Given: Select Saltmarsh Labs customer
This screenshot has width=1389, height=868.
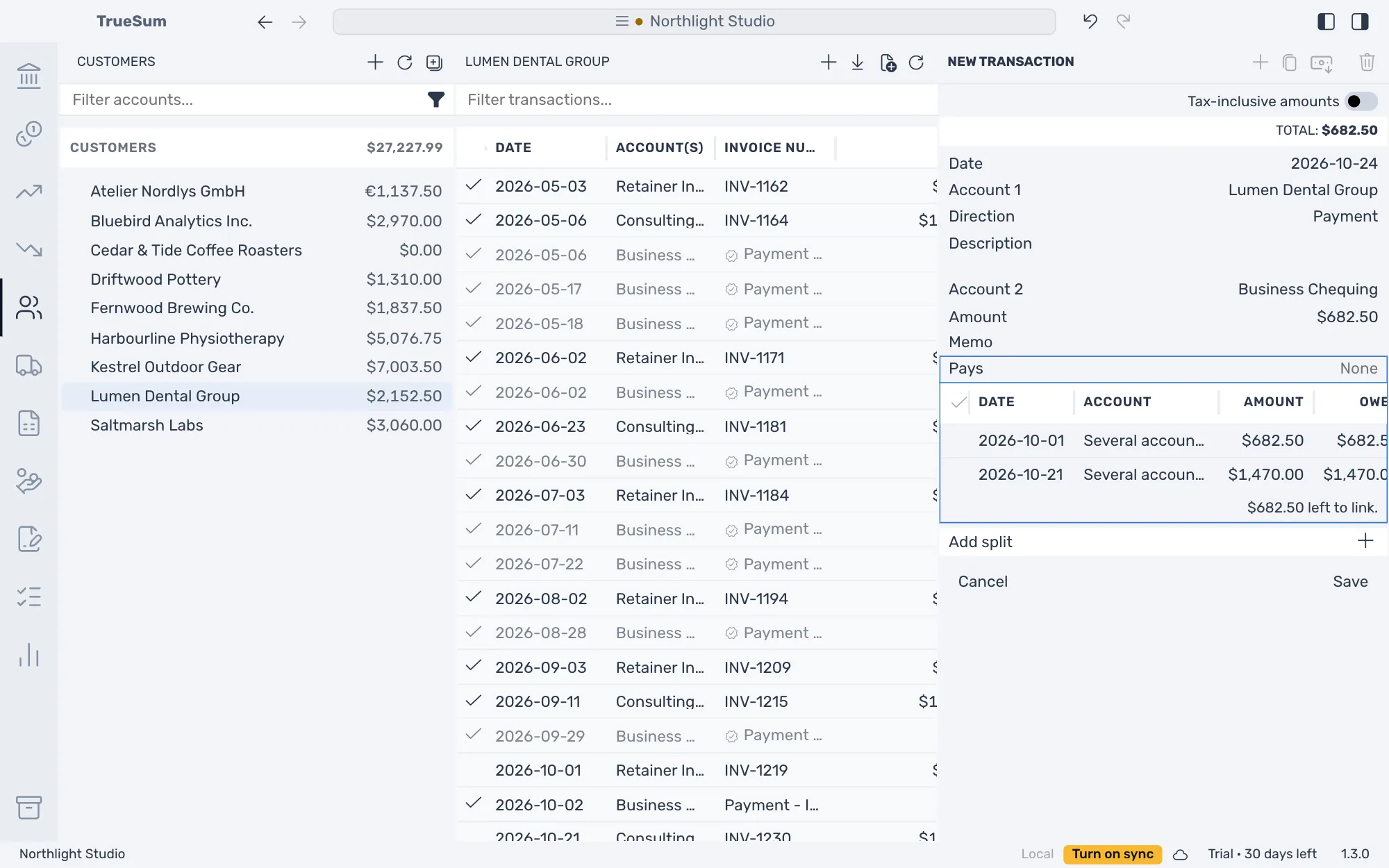Looking at the screenshot, I should pyautogui.click(x=257, y=426).
